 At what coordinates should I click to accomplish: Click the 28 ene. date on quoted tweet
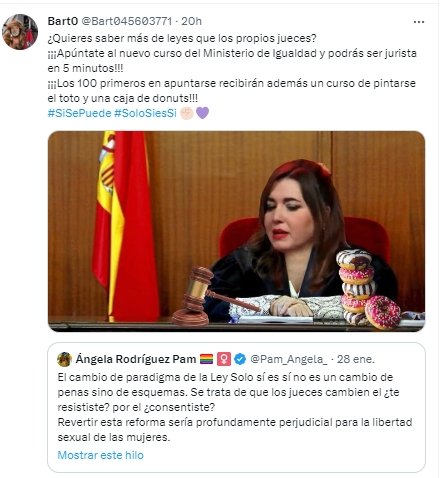[x=356, y=359]
